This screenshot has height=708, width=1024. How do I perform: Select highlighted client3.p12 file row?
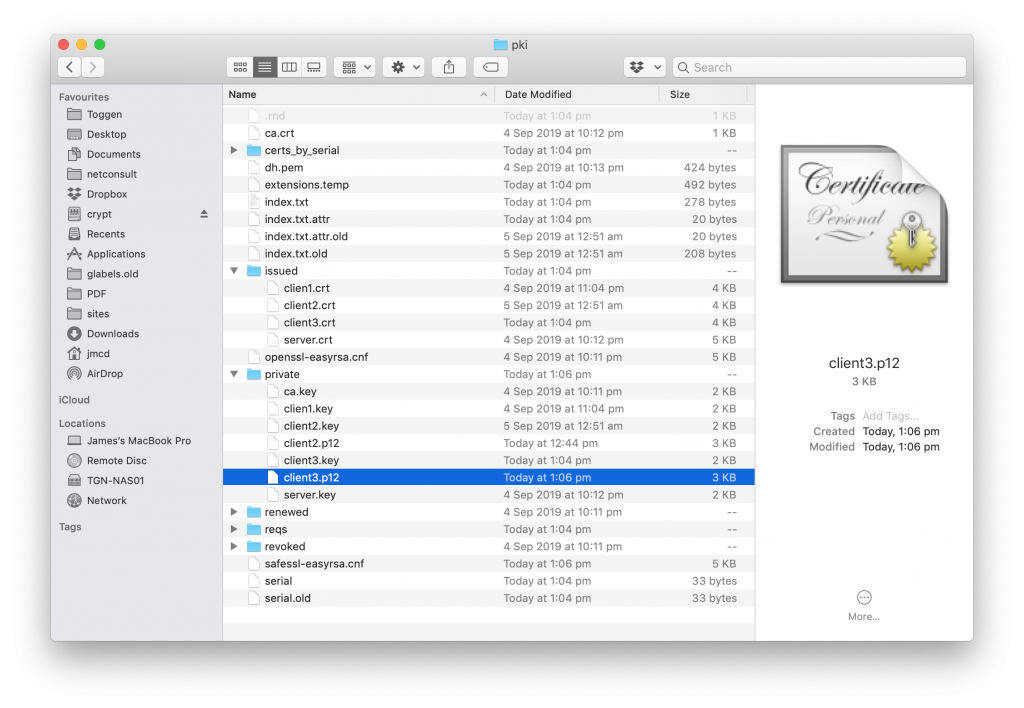pos(488,477)
